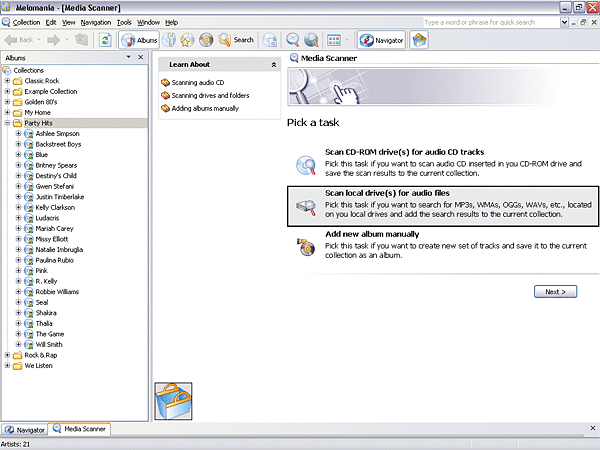Viewport: 600px width, 450px height.
Task: Click the globe search toolbar icon
Action: click(311, 40)
